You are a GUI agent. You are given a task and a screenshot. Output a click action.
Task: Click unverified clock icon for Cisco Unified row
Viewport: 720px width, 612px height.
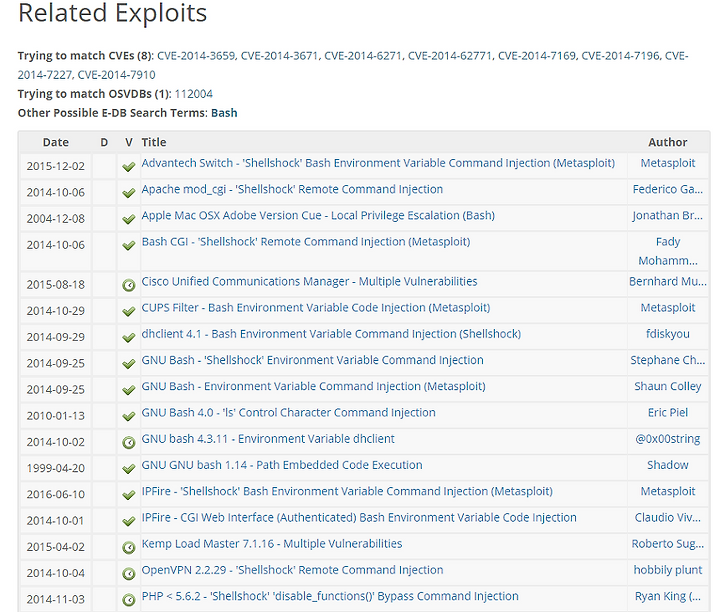pos(129,285)
